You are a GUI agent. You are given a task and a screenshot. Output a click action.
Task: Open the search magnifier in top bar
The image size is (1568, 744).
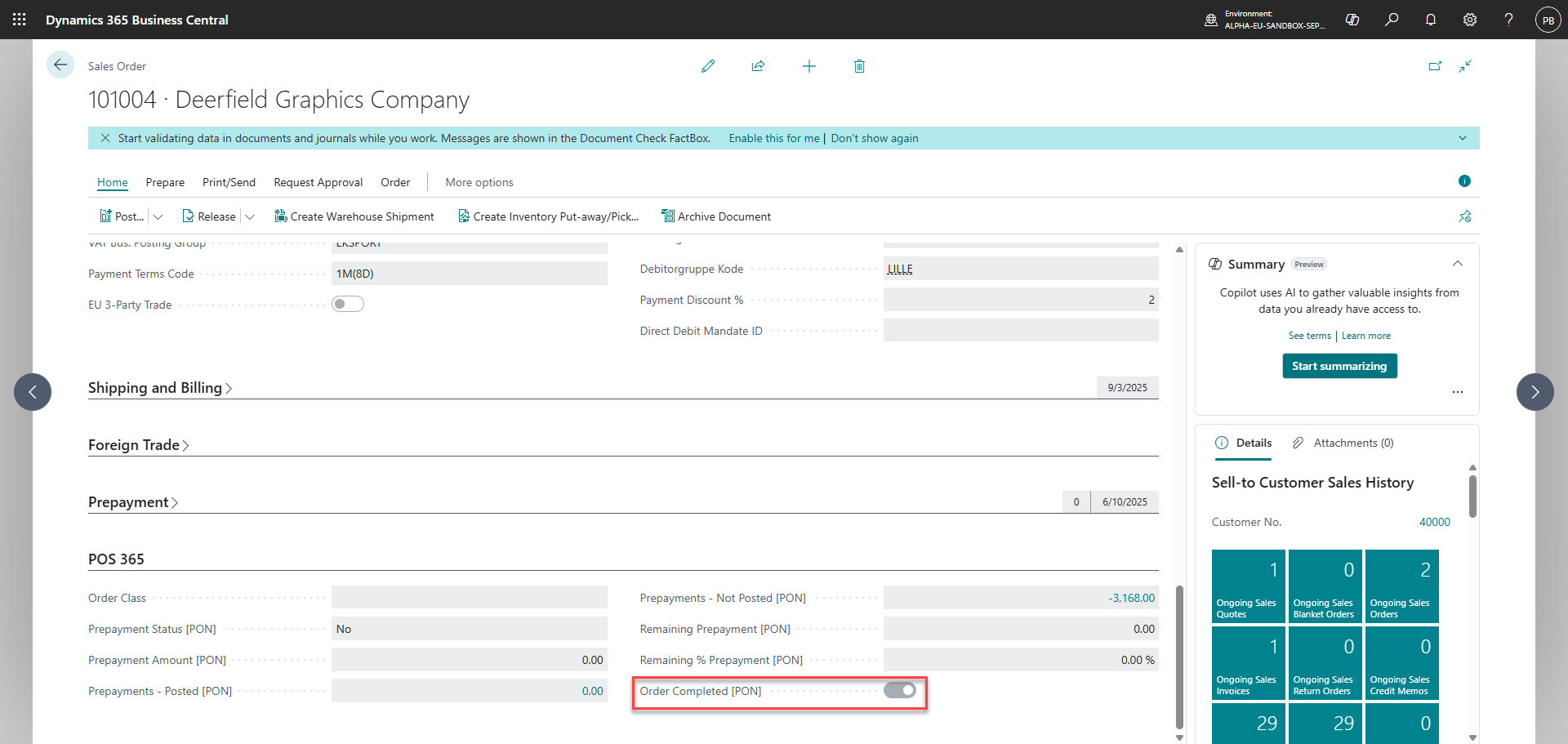(1392, 20)
